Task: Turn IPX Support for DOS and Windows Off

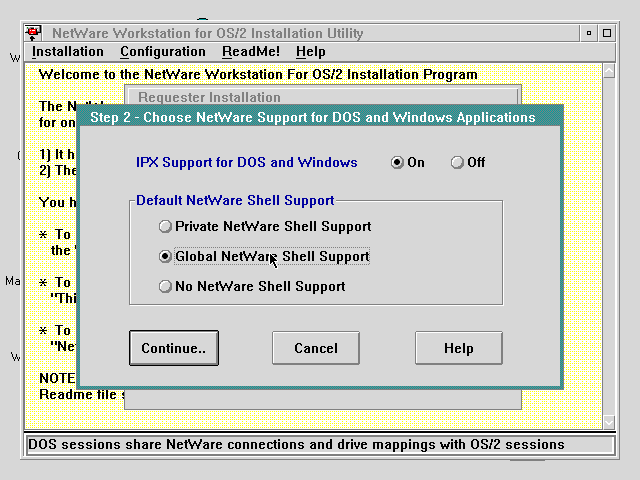Action: pos(468,162)
